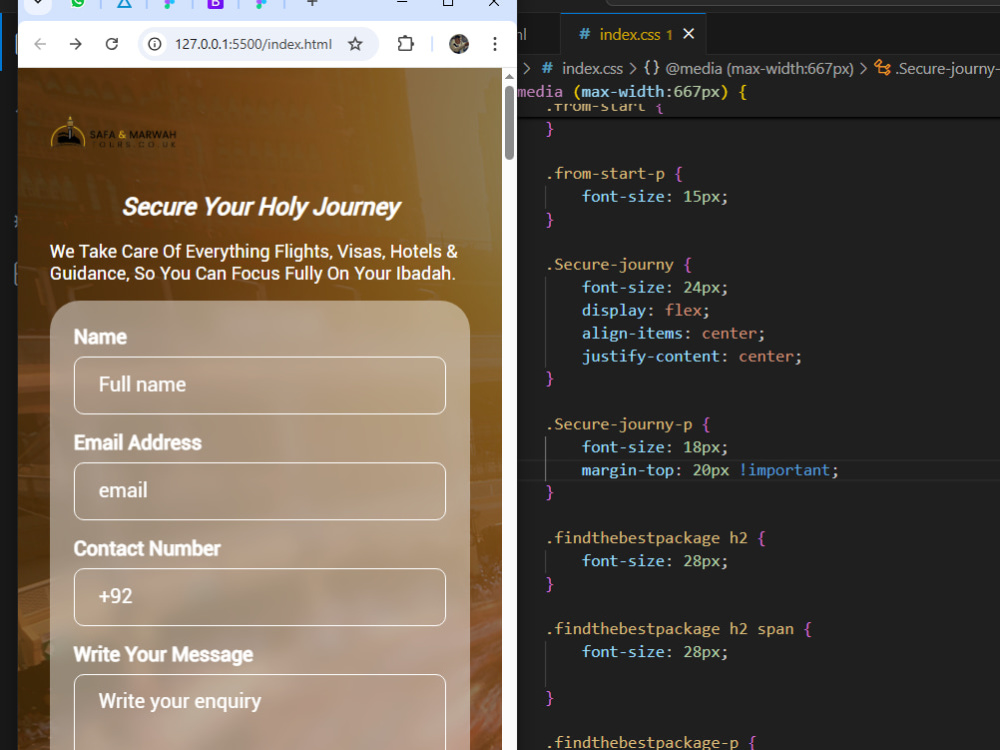This screenshot has width=1000, height=750.
Task: Open the Extensions puzzle icon
Action: [406, 44]
